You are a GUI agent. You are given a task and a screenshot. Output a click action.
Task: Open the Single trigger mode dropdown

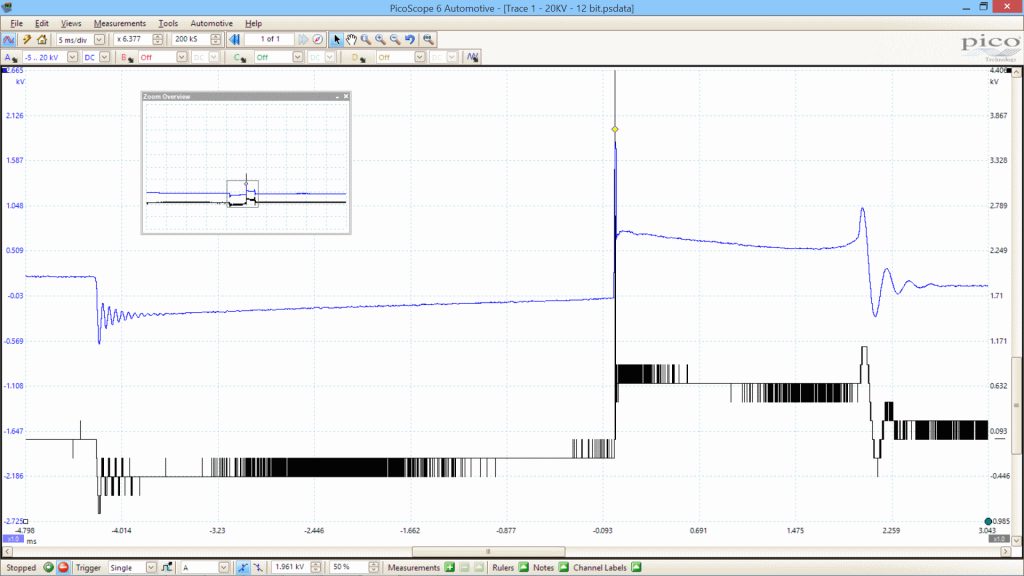coord(151,568)
